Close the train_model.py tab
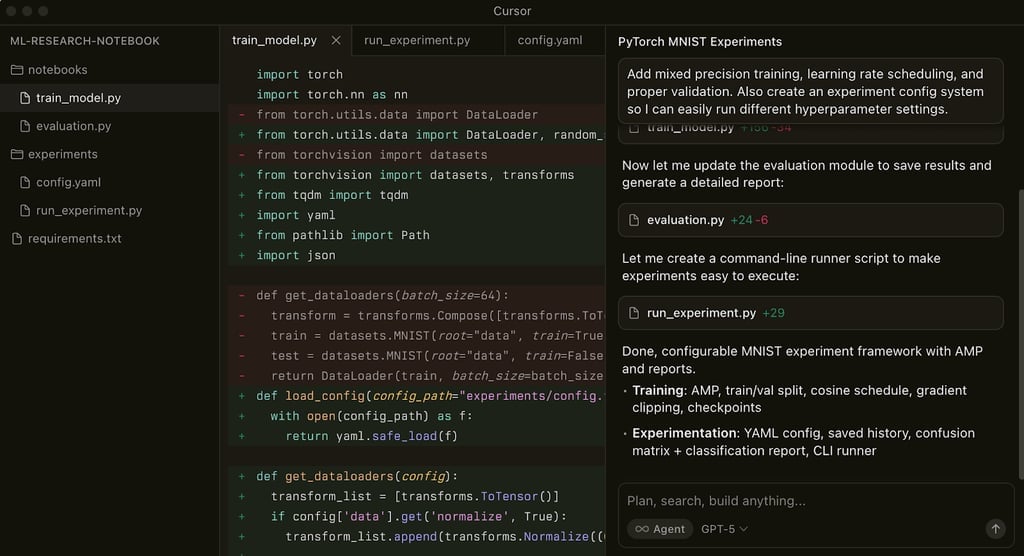 tap(336, 41)
